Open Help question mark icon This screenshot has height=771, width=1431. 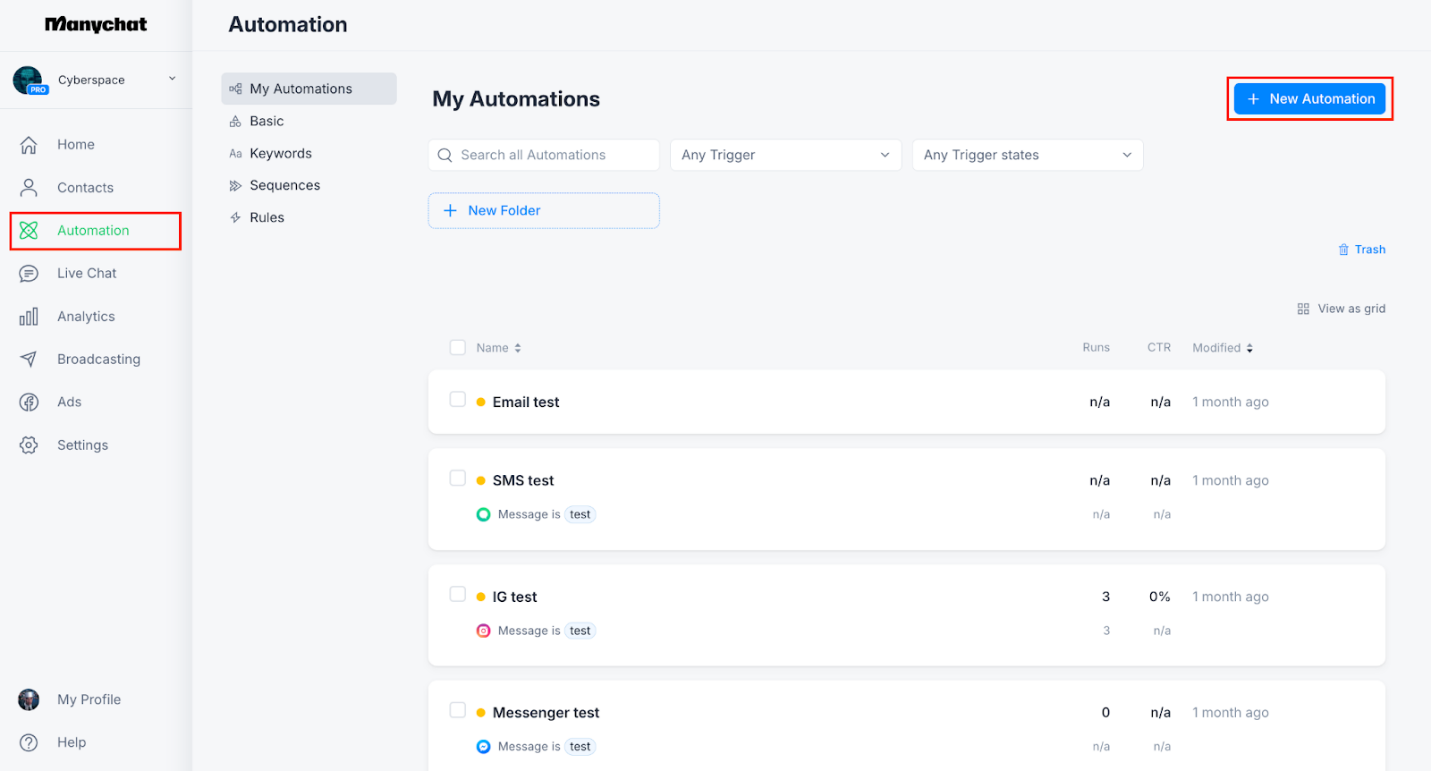(x=29, y=742)
